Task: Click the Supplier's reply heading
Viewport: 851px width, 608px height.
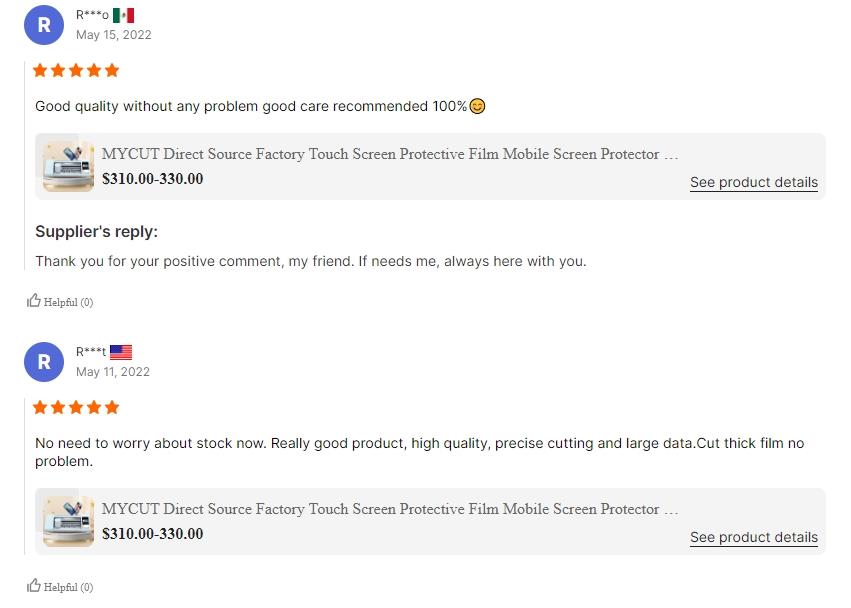Action: click(96, 231)
